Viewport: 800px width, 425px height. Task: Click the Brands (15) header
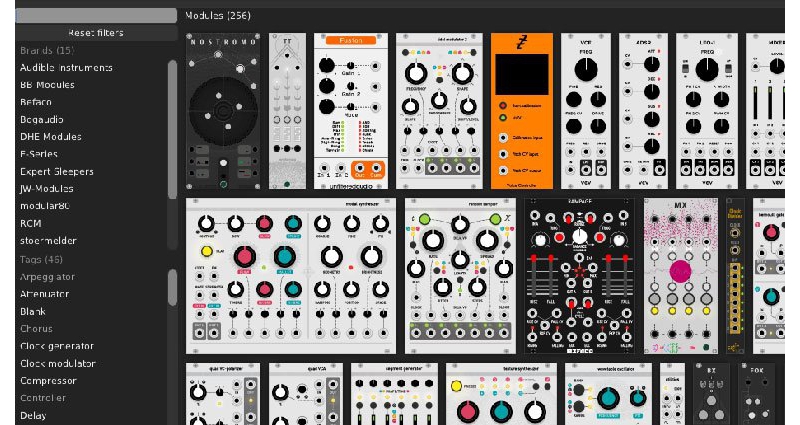click(47, 51)
